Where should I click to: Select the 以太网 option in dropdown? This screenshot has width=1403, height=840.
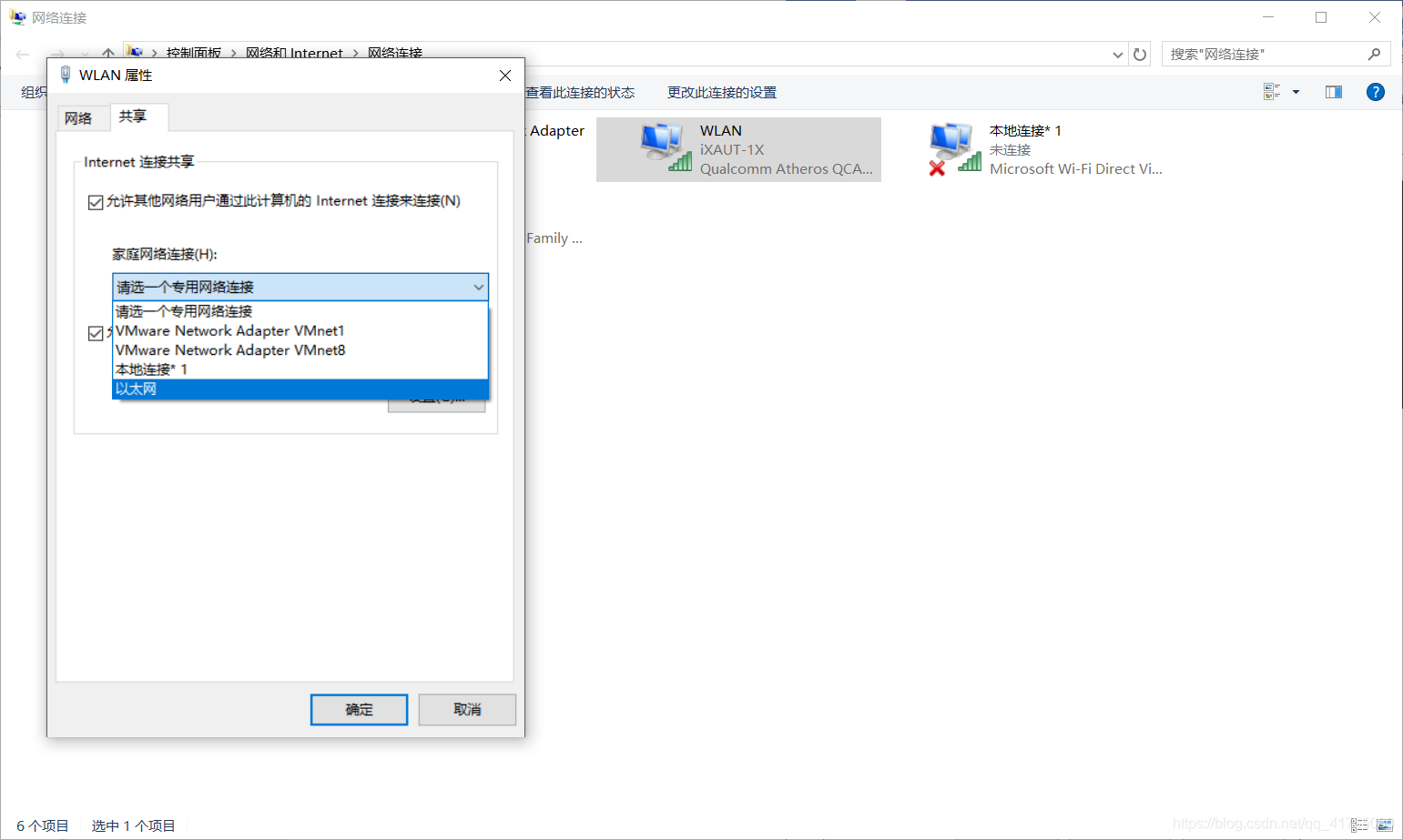(300, 389)
